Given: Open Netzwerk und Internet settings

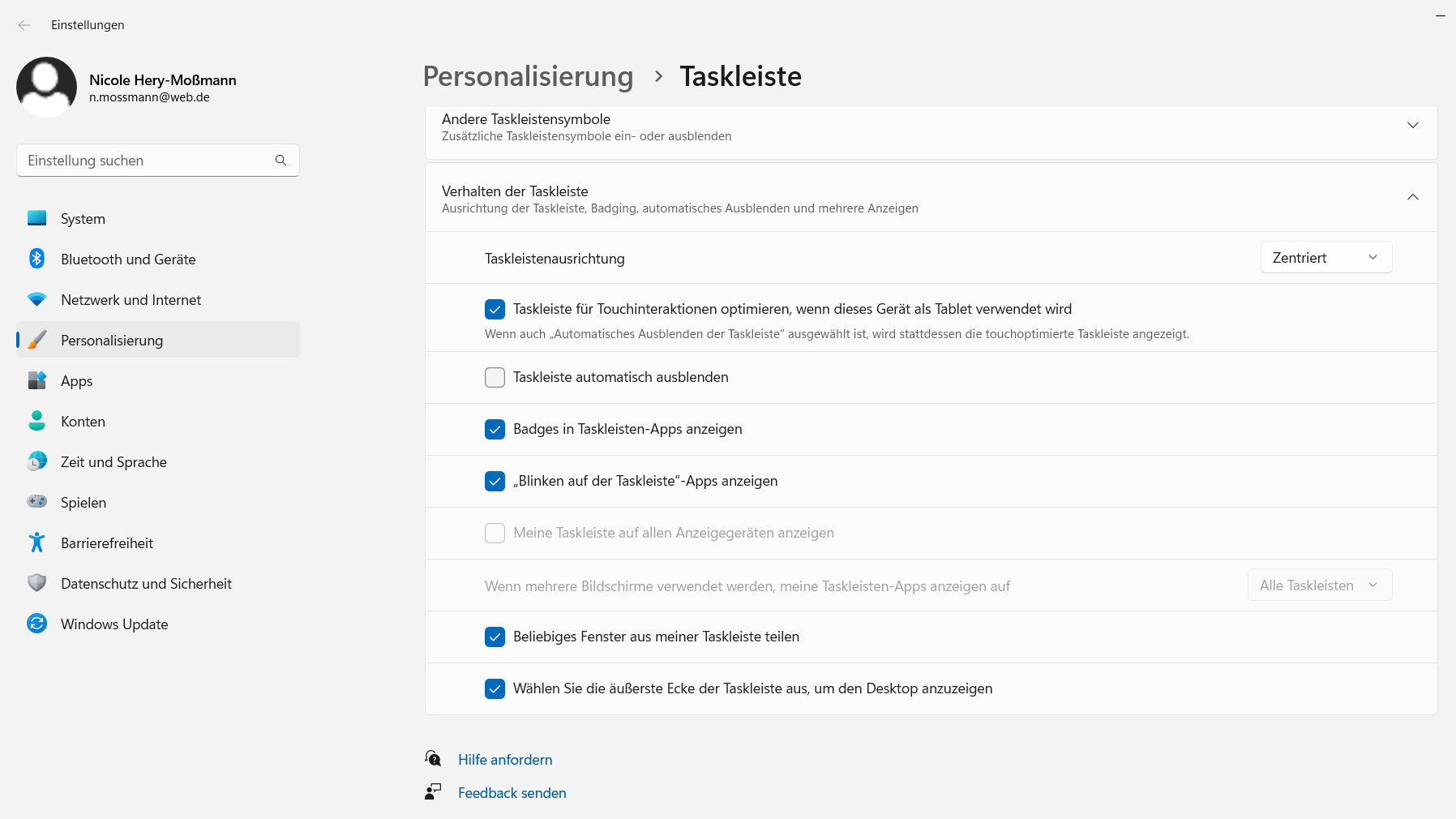Looking at the screenshot, I should (131, 299).
